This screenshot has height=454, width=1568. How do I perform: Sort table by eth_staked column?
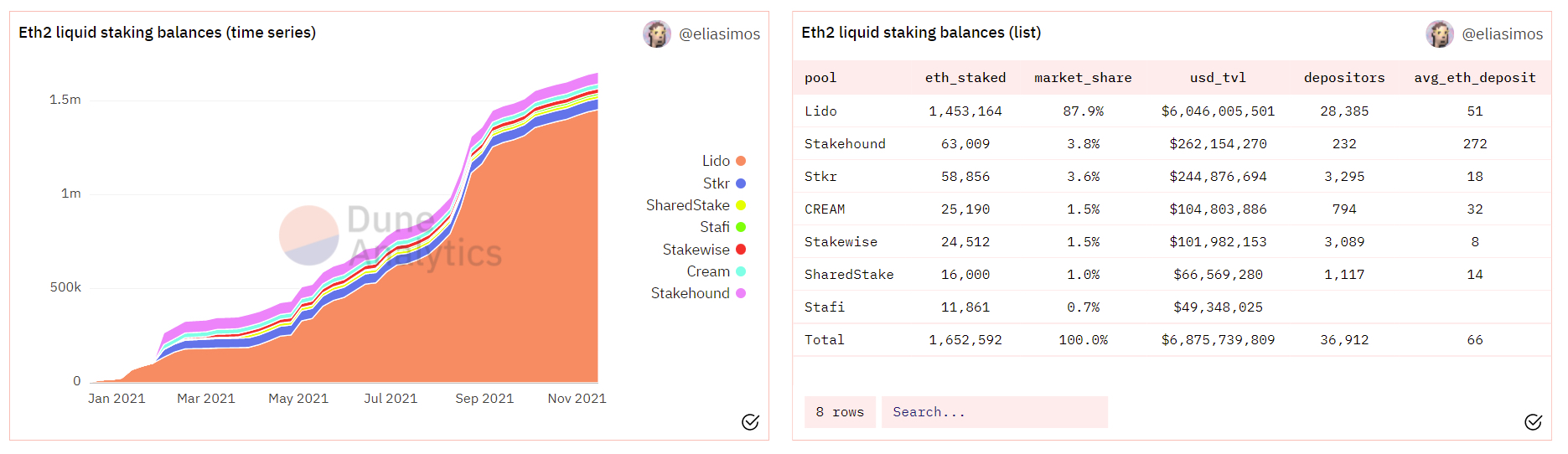tap(965, 78)
